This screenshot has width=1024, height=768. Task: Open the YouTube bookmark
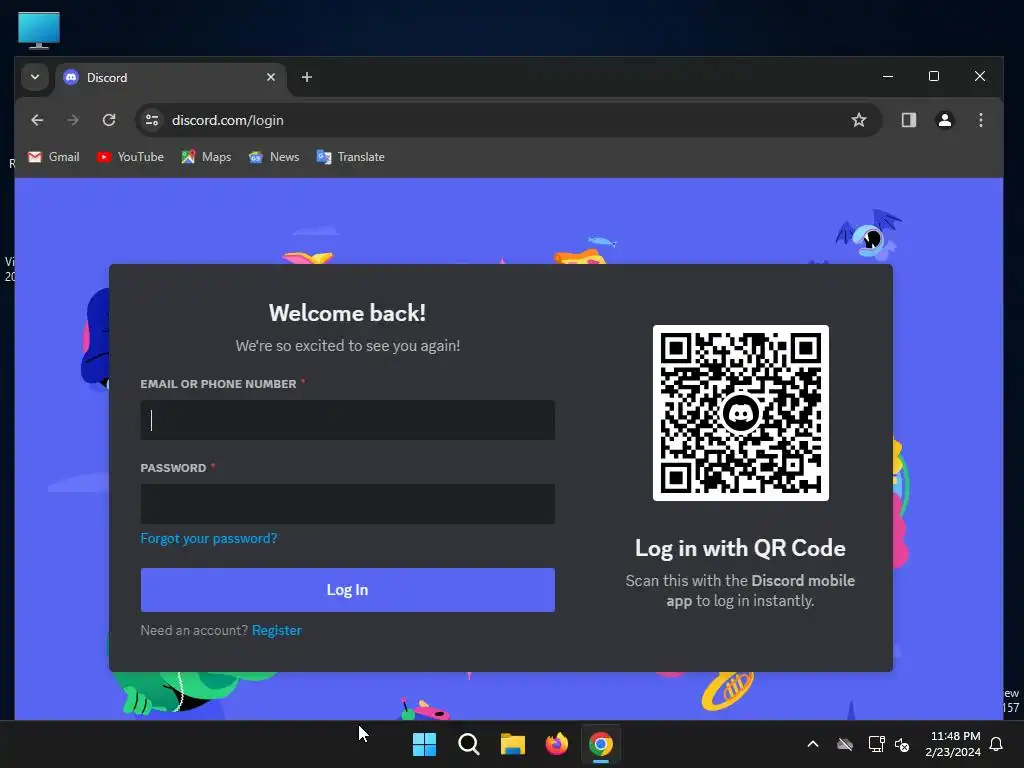coord(131,157)
